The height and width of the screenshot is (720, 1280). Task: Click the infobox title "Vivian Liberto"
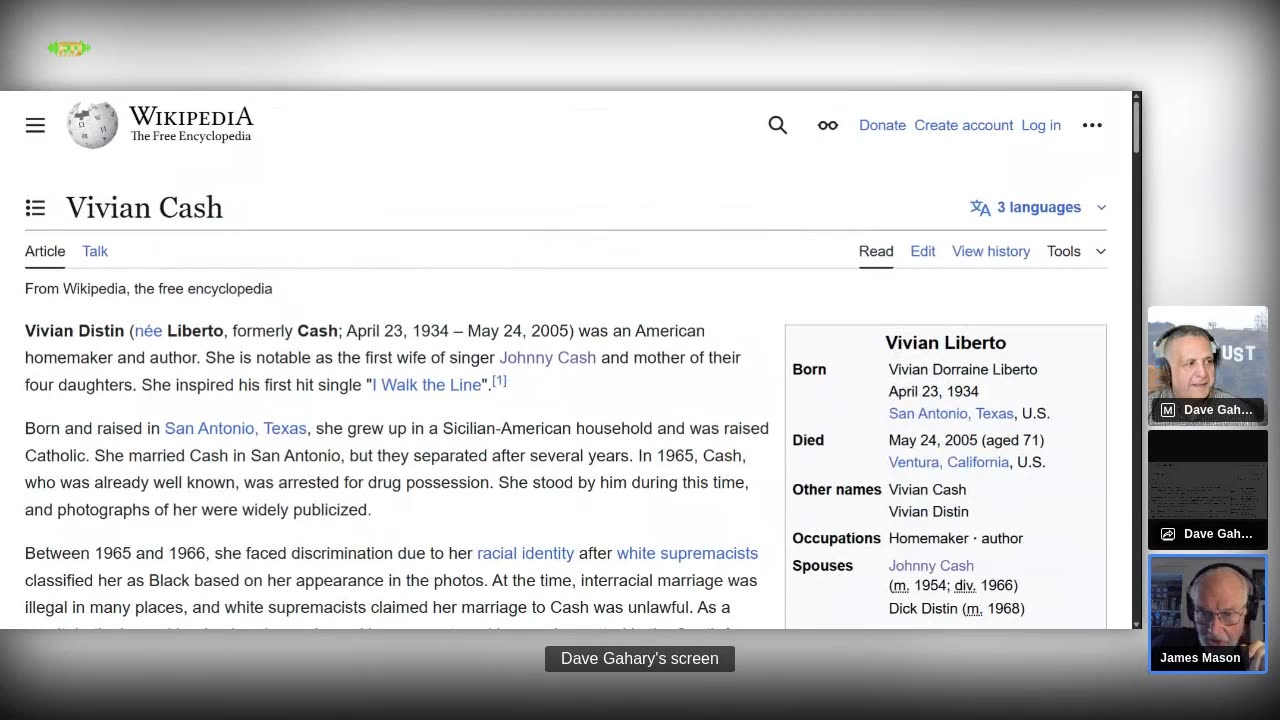[x=945, y=342]
